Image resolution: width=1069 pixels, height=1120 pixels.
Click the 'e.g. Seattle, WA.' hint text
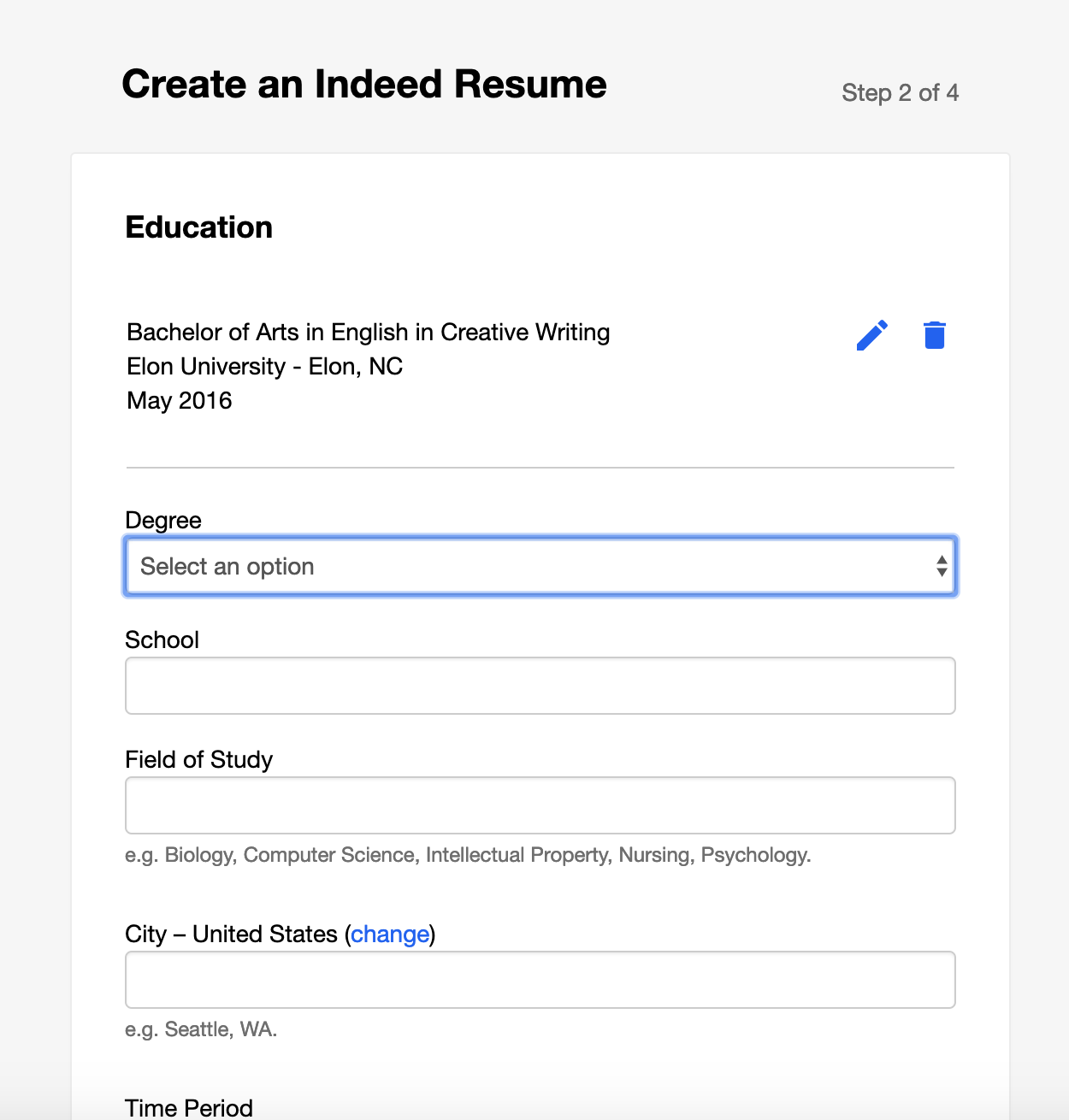(x=201, y=1029)
